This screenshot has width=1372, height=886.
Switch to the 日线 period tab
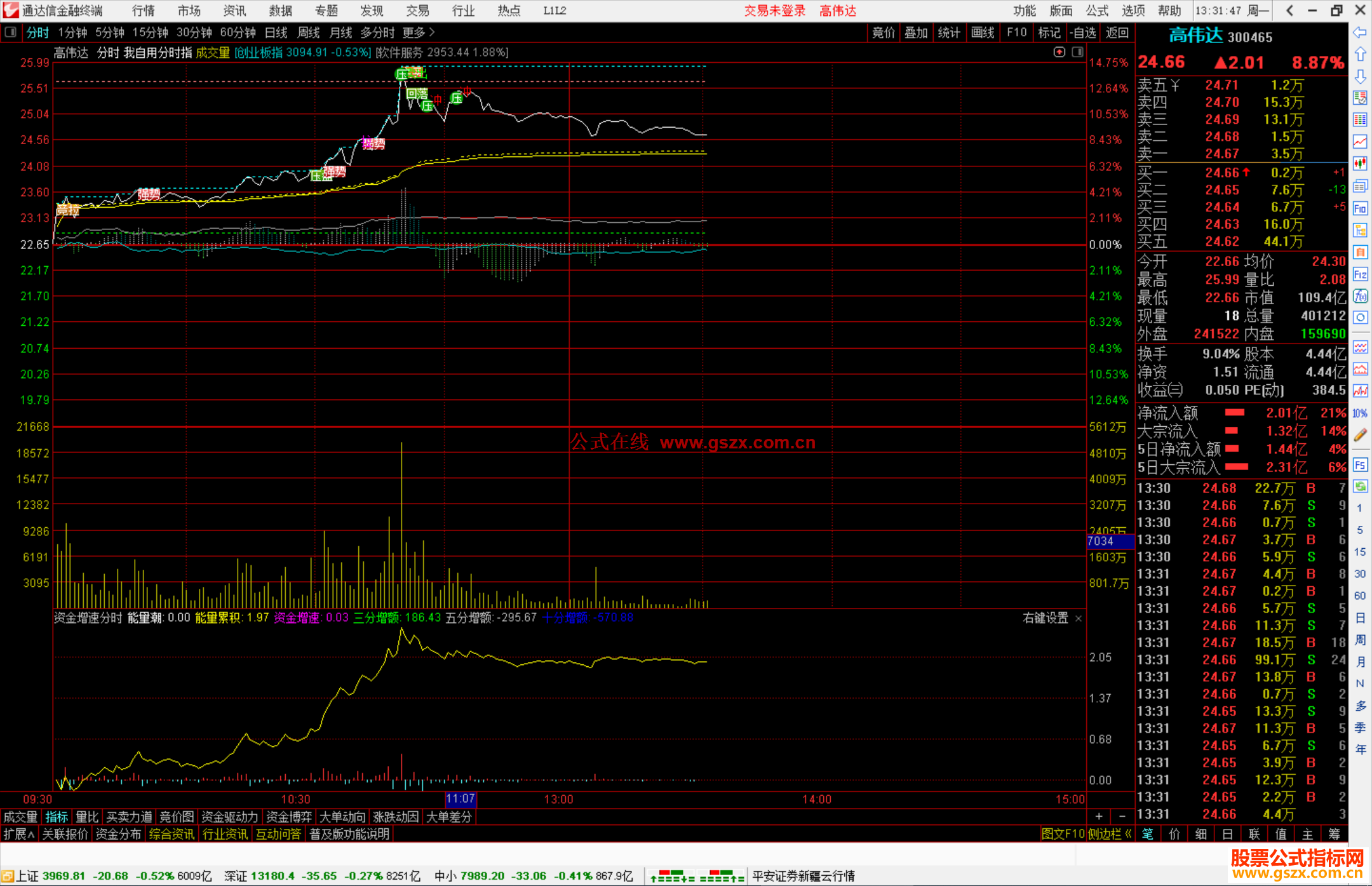(x=276, y=32)
